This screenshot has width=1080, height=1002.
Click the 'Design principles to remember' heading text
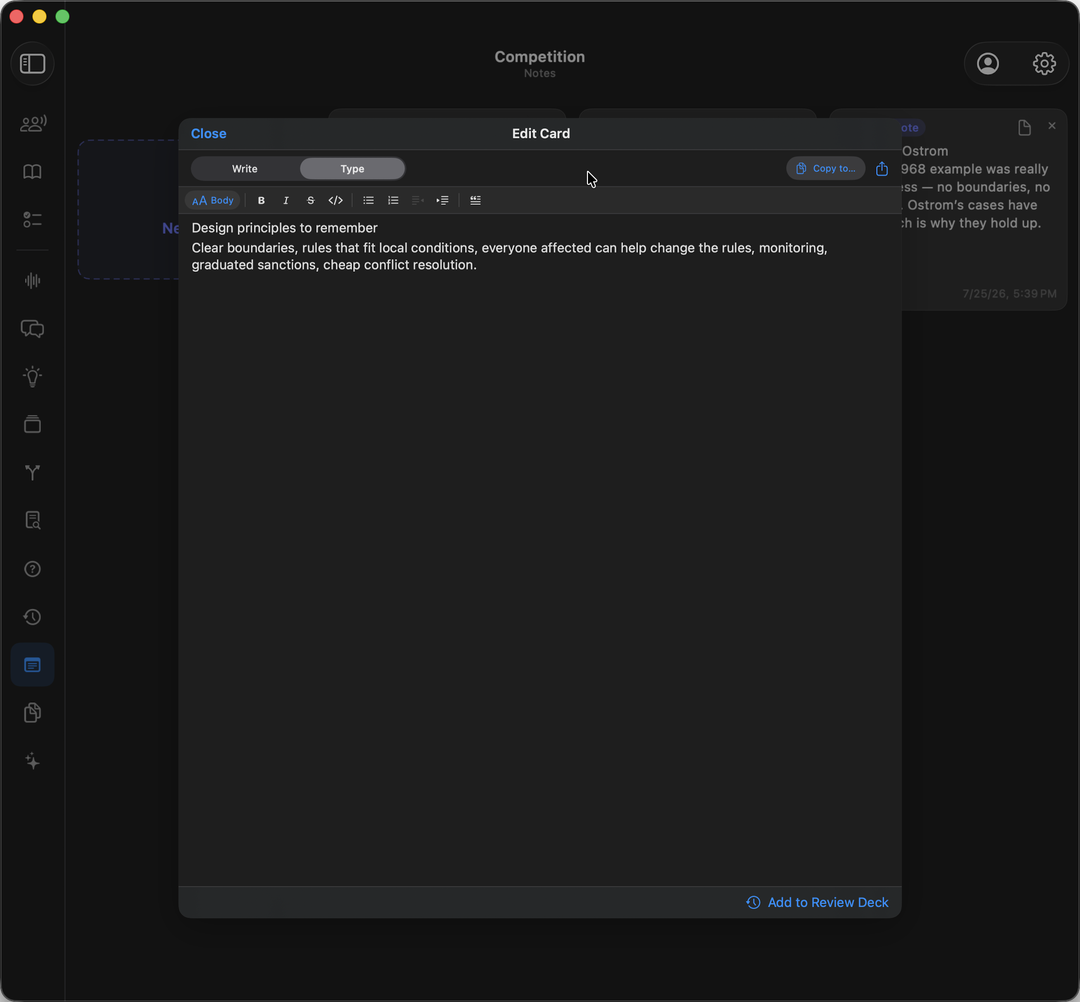tap(284, 228)
